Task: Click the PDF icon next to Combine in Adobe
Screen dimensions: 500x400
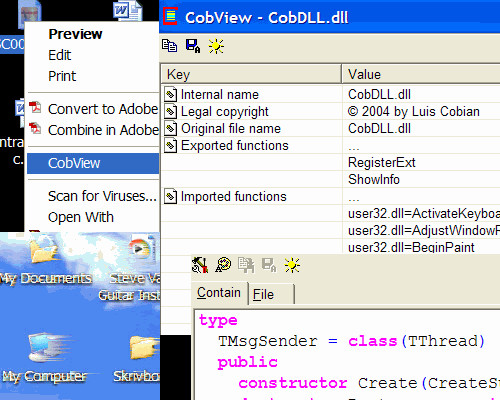Action: 35,128
